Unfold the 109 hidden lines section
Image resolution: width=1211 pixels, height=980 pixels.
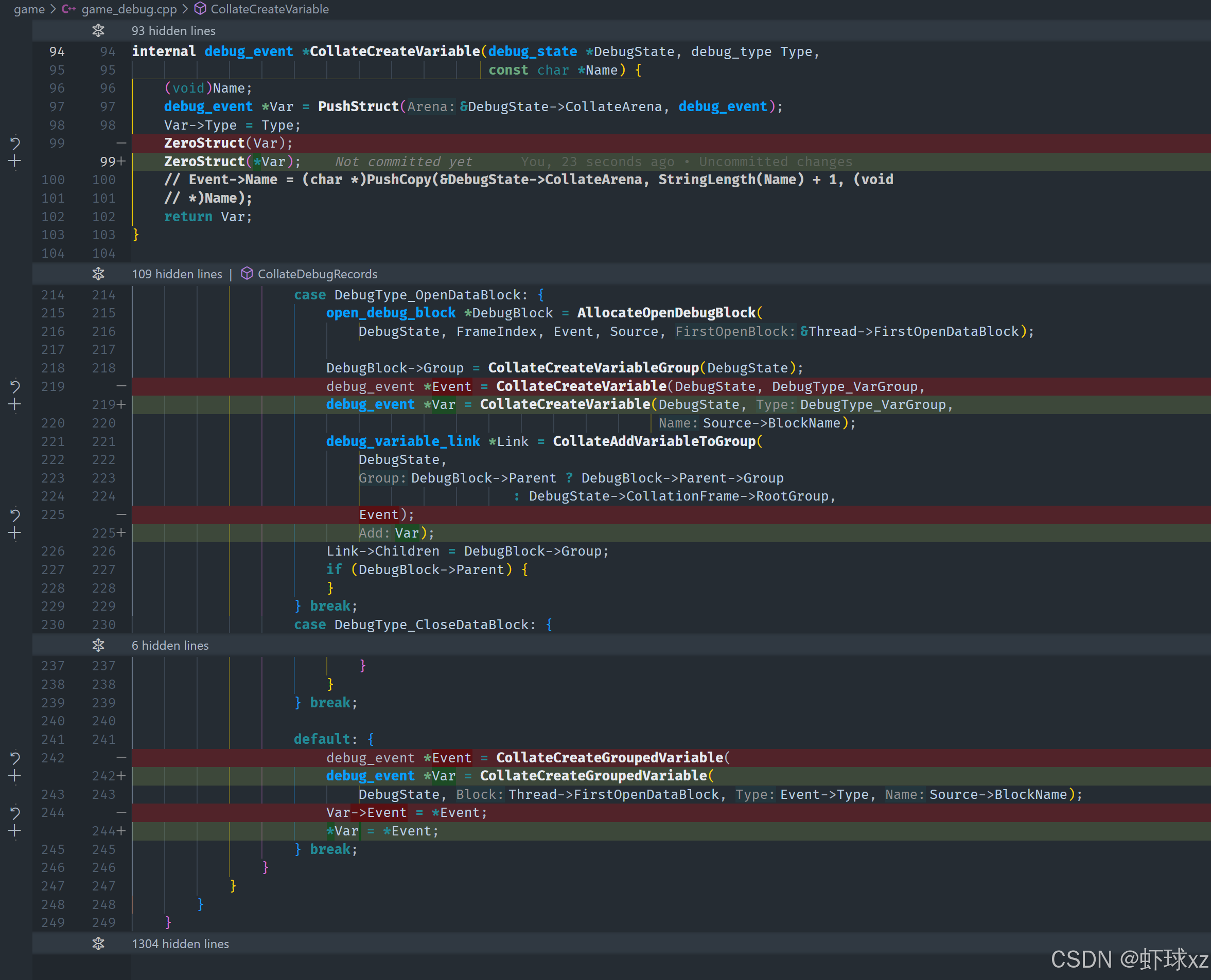[x=98, y=274]
